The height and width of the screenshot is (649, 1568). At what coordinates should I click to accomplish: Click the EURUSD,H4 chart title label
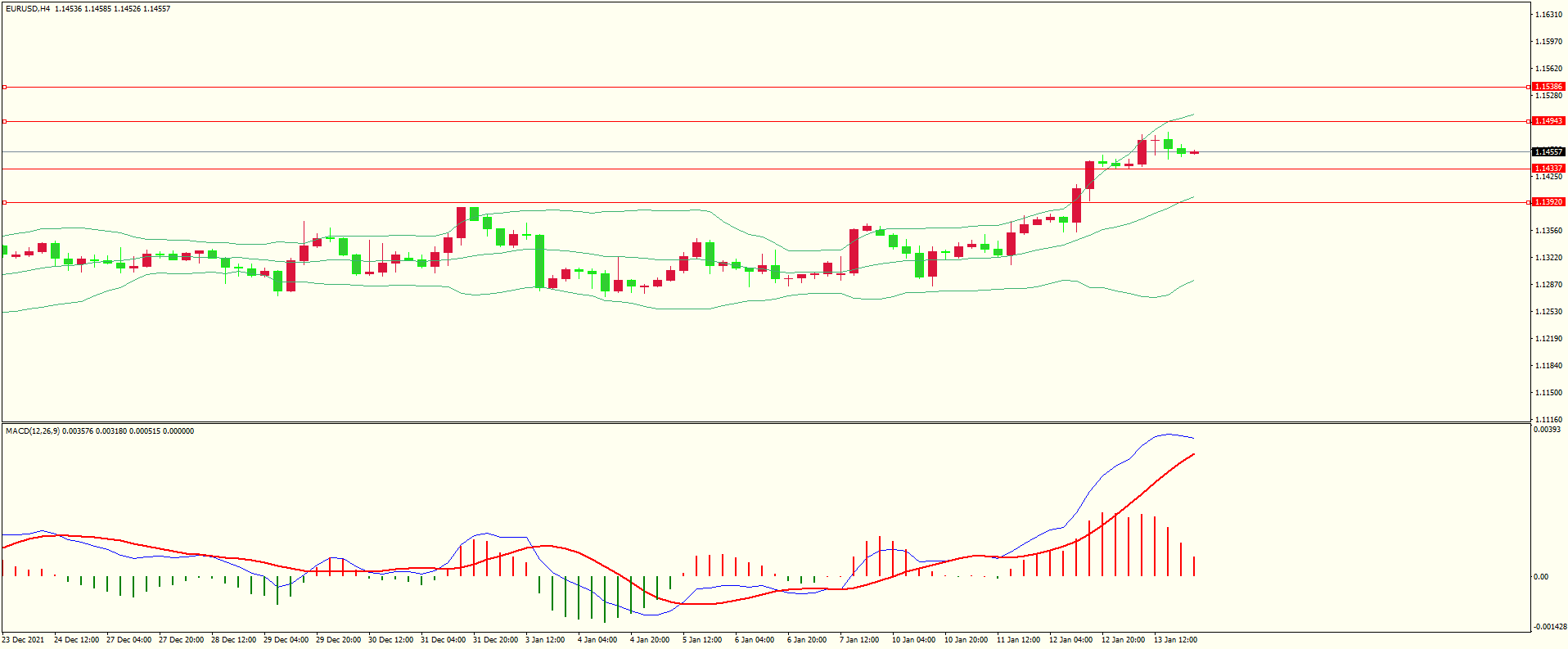click(x=28, y=9)
